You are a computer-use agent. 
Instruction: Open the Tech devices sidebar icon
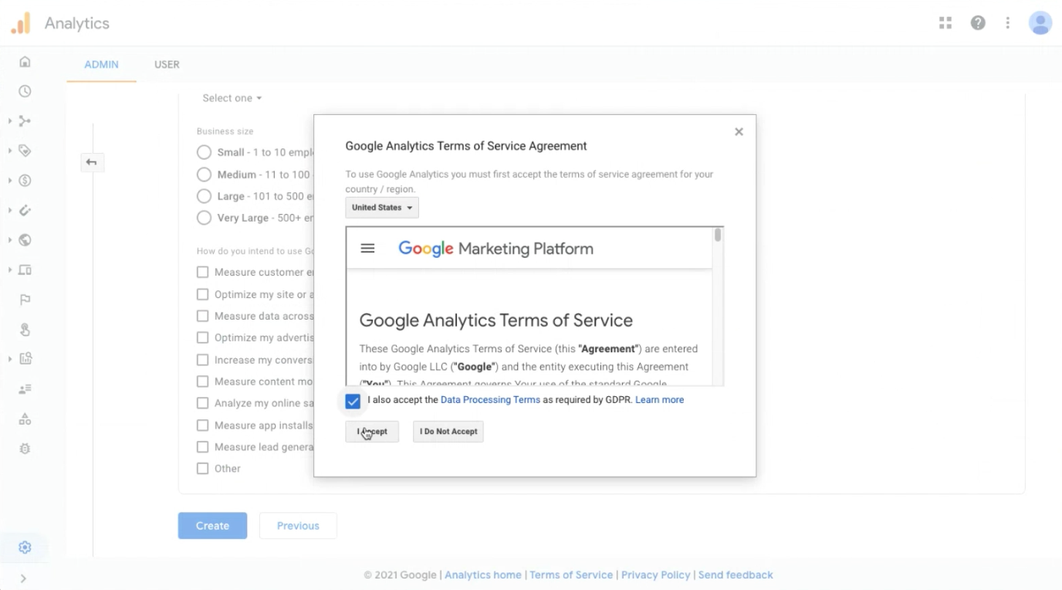[25, 270]
